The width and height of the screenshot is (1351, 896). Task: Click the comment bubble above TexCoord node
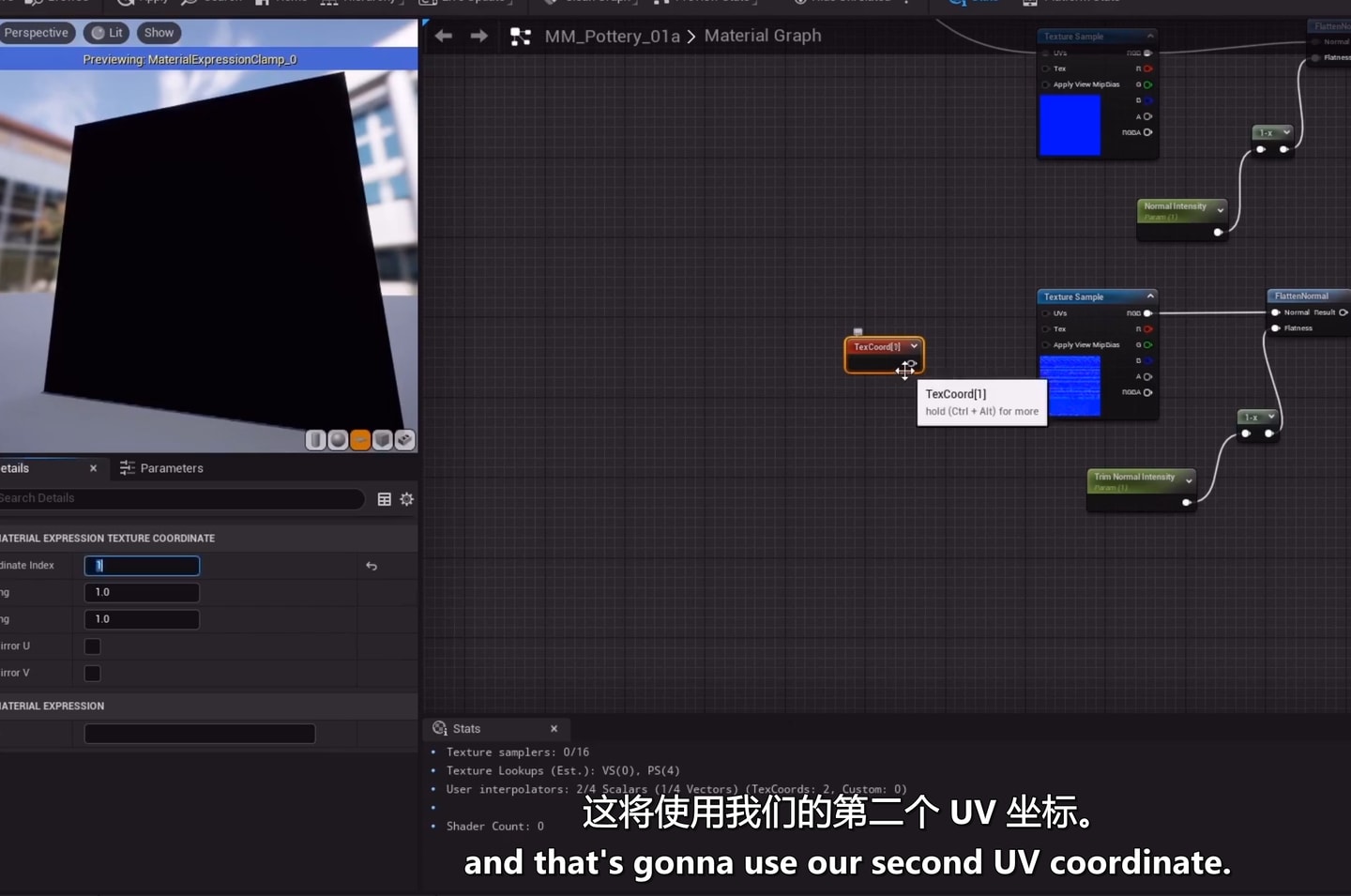[858, 331]
